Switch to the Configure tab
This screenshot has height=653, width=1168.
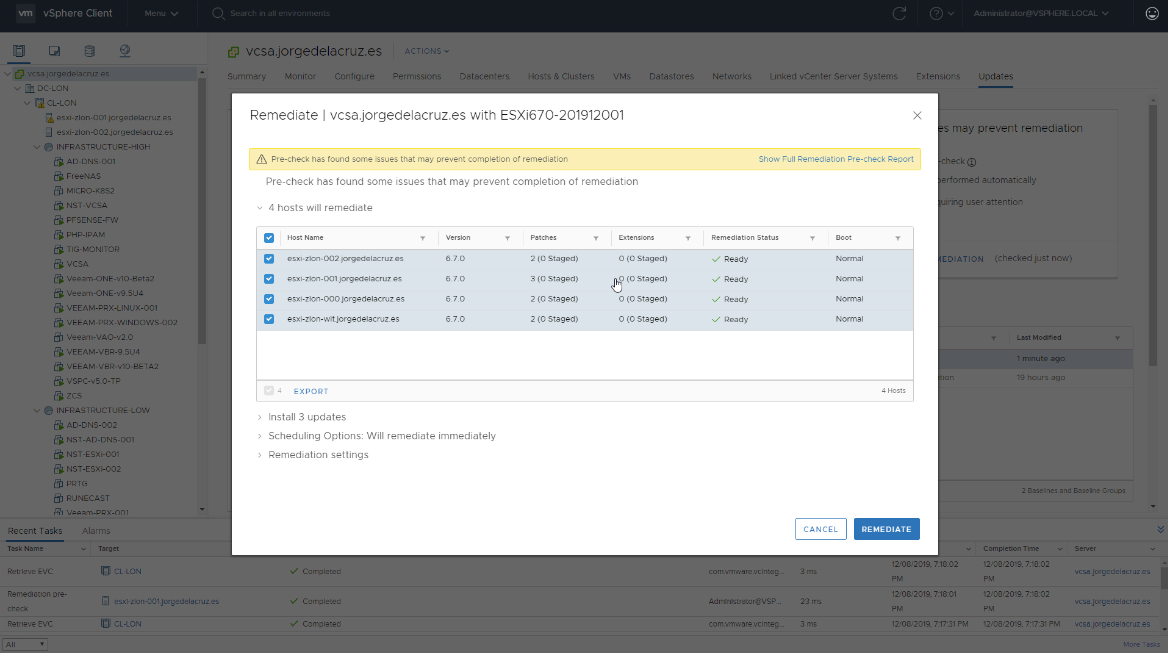(355, 77)
